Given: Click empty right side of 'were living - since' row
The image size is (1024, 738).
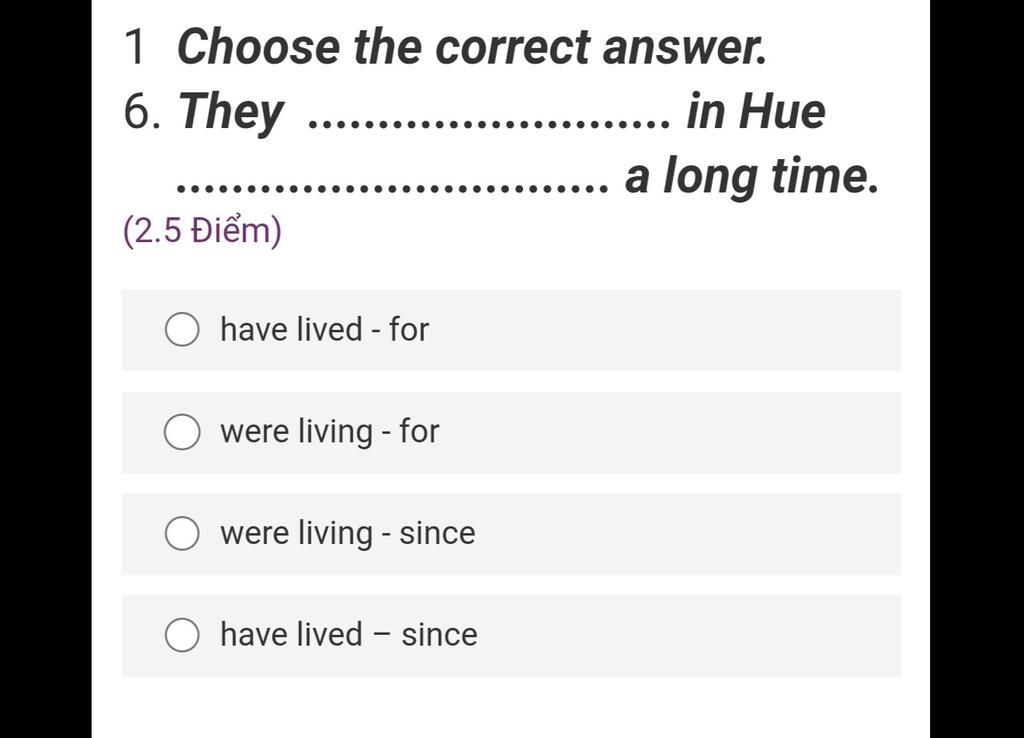Looking at the screenshot, I should point(700,533).
